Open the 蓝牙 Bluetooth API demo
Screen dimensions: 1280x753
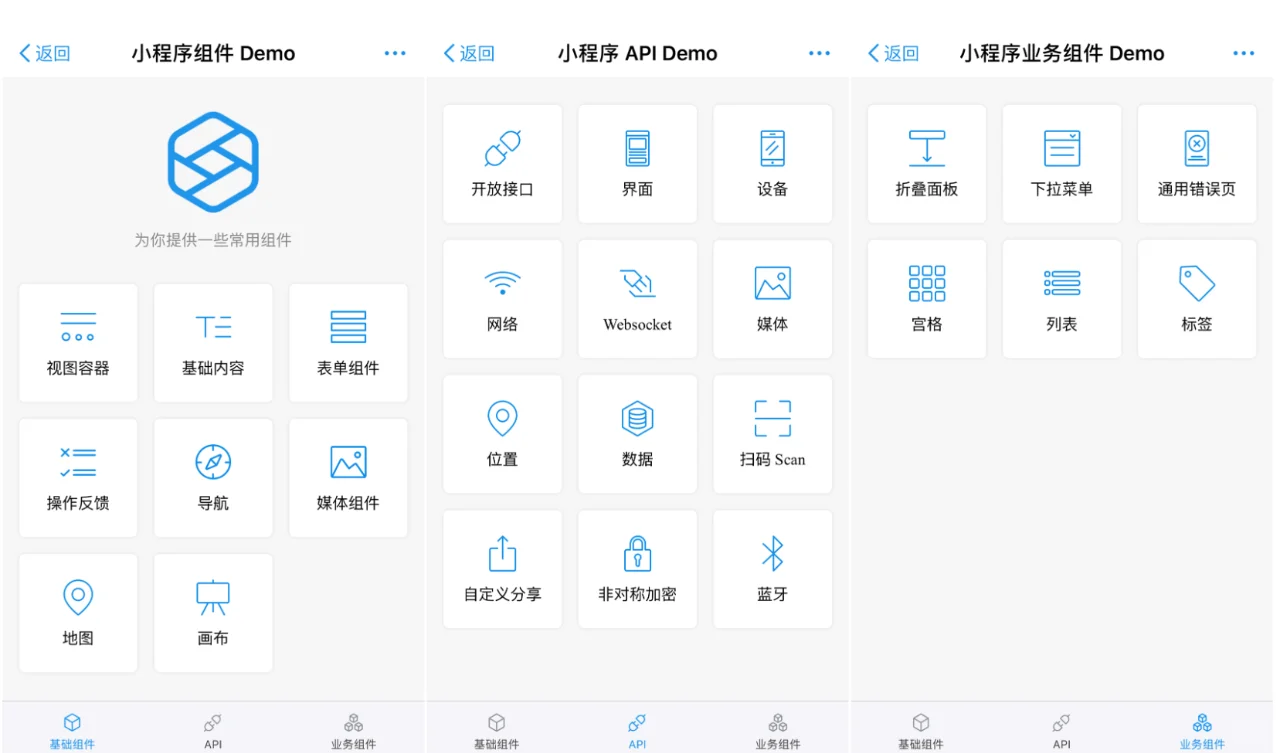772,569
